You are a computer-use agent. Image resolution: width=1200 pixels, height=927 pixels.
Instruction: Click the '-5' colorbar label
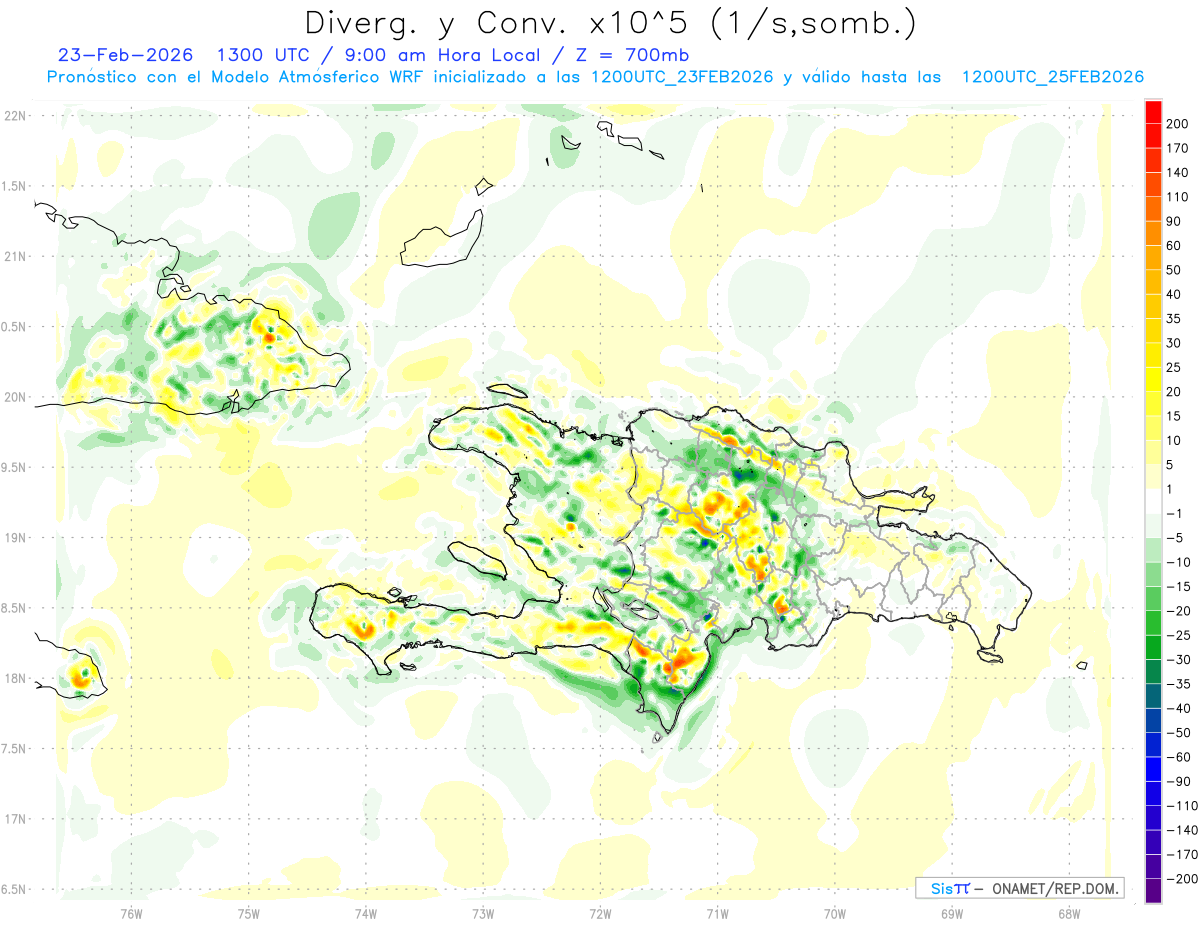pos(1177,538)
